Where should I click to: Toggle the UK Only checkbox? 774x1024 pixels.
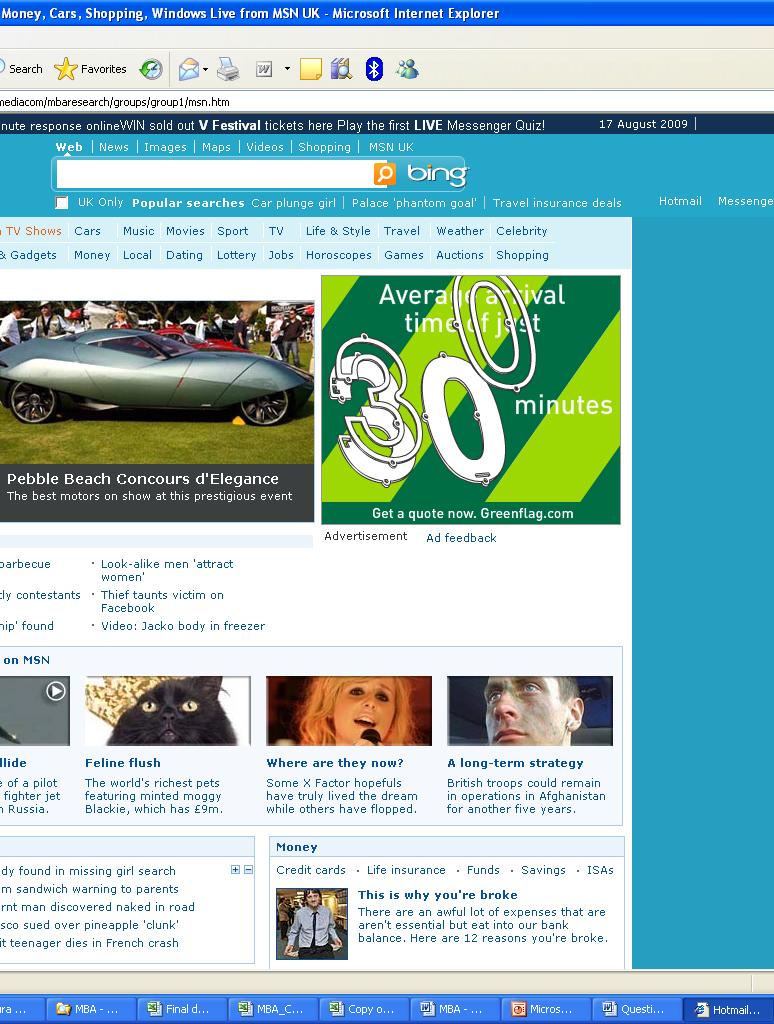62,202
